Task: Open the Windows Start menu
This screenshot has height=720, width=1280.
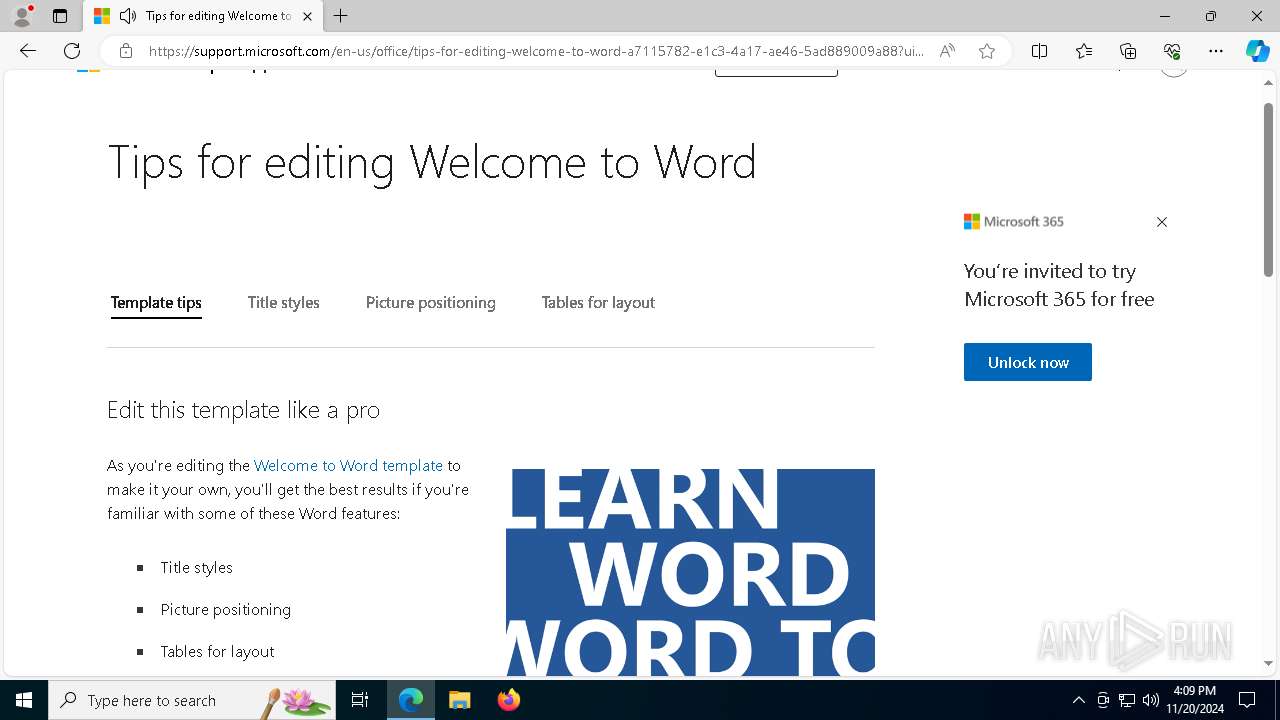Action: click(24, 700)
